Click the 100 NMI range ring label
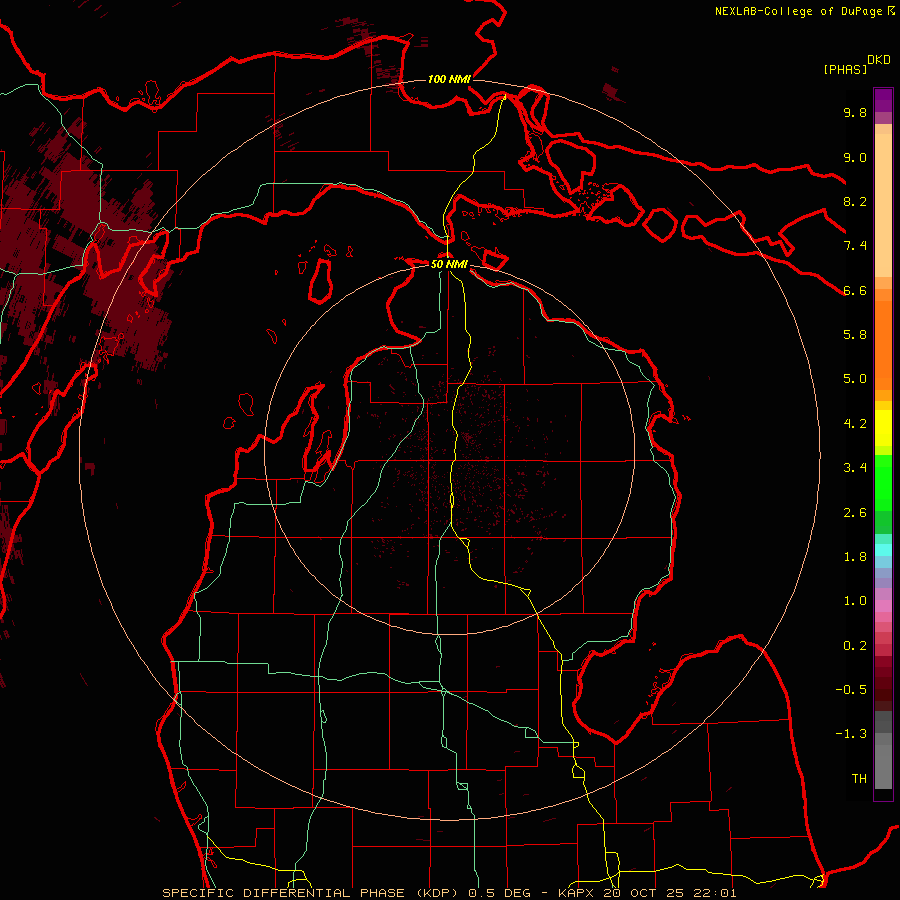The height and width of the screenshot is (900, 900). 449,79
